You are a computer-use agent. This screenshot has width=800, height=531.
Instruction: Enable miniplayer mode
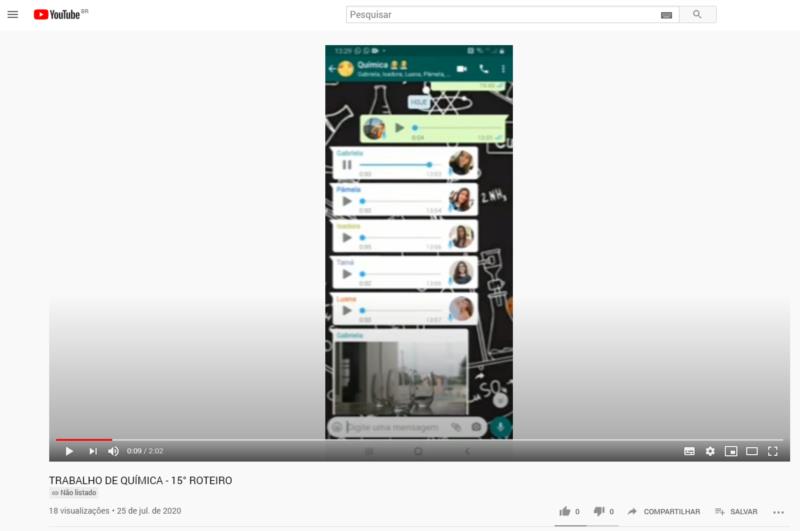pos(731,451)
